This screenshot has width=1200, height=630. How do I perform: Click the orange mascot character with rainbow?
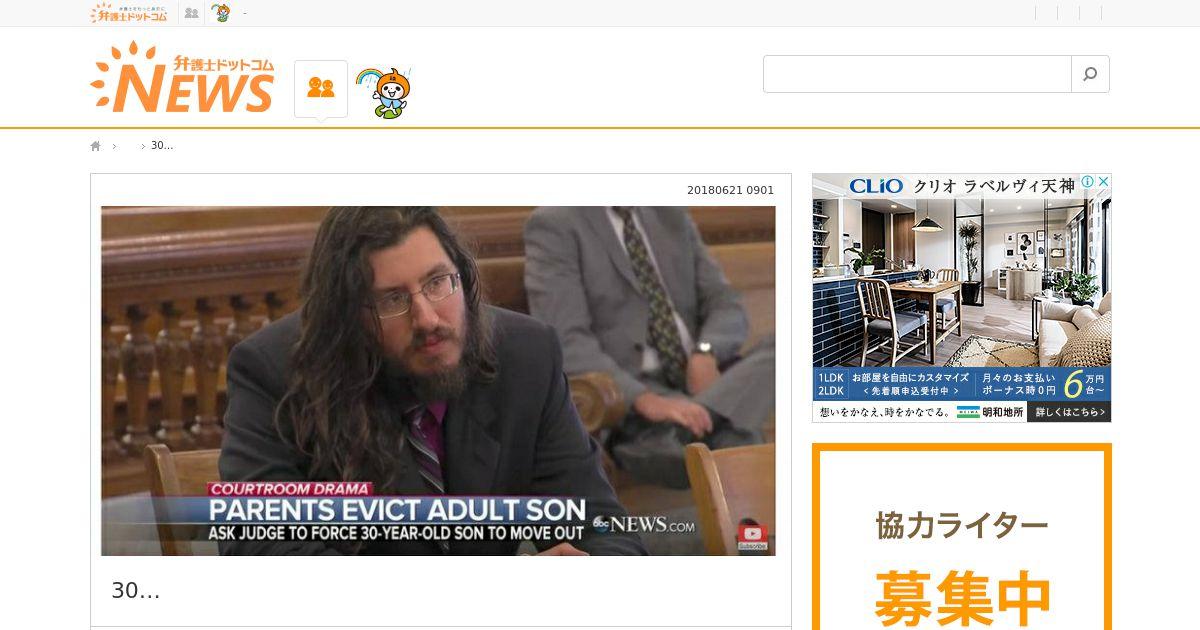pyautogui.click(x=385, y=92)
